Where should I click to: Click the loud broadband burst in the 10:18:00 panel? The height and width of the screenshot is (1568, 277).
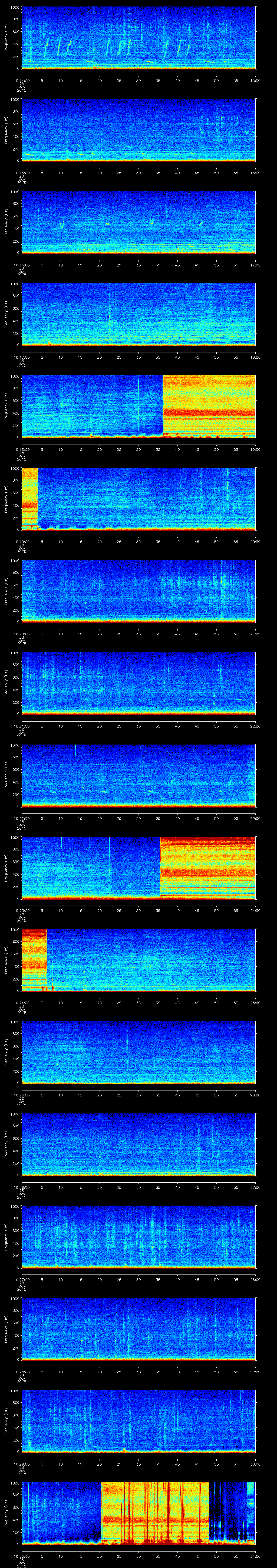click(x=209, y=407)
